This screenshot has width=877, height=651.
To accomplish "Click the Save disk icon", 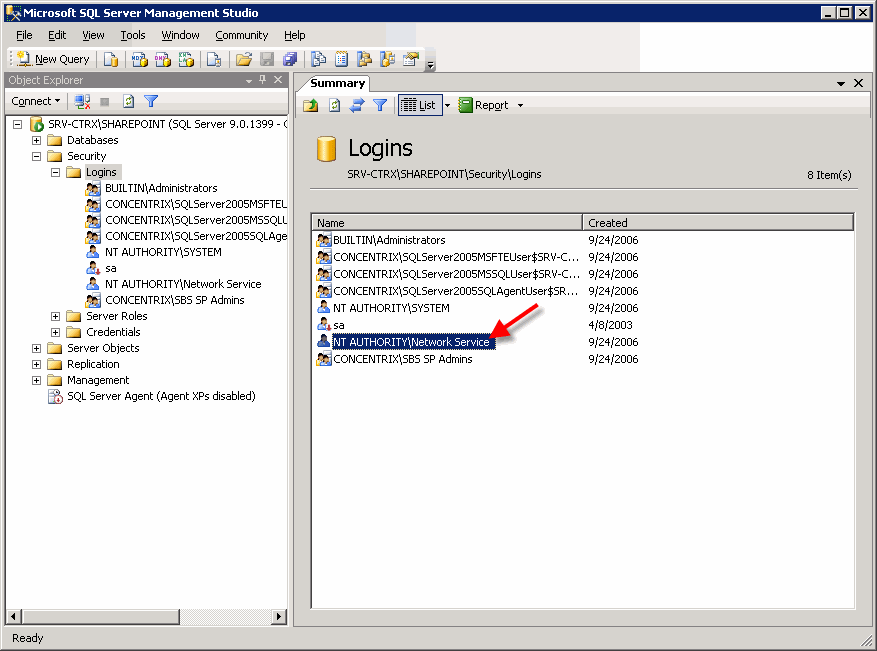I will [x=267, y=59].
